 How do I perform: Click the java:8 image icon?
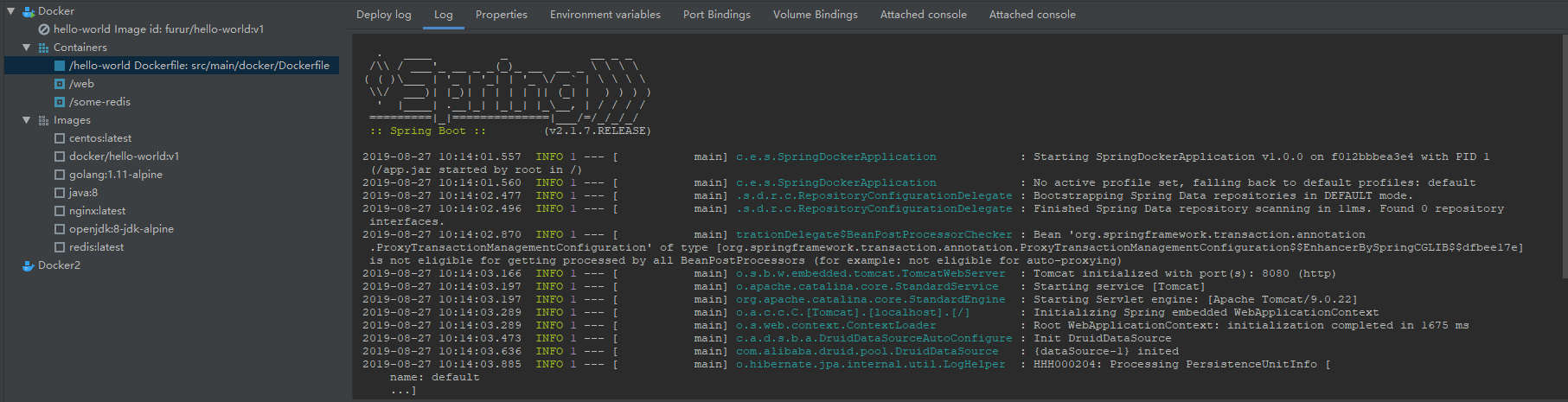click(60, 193)
